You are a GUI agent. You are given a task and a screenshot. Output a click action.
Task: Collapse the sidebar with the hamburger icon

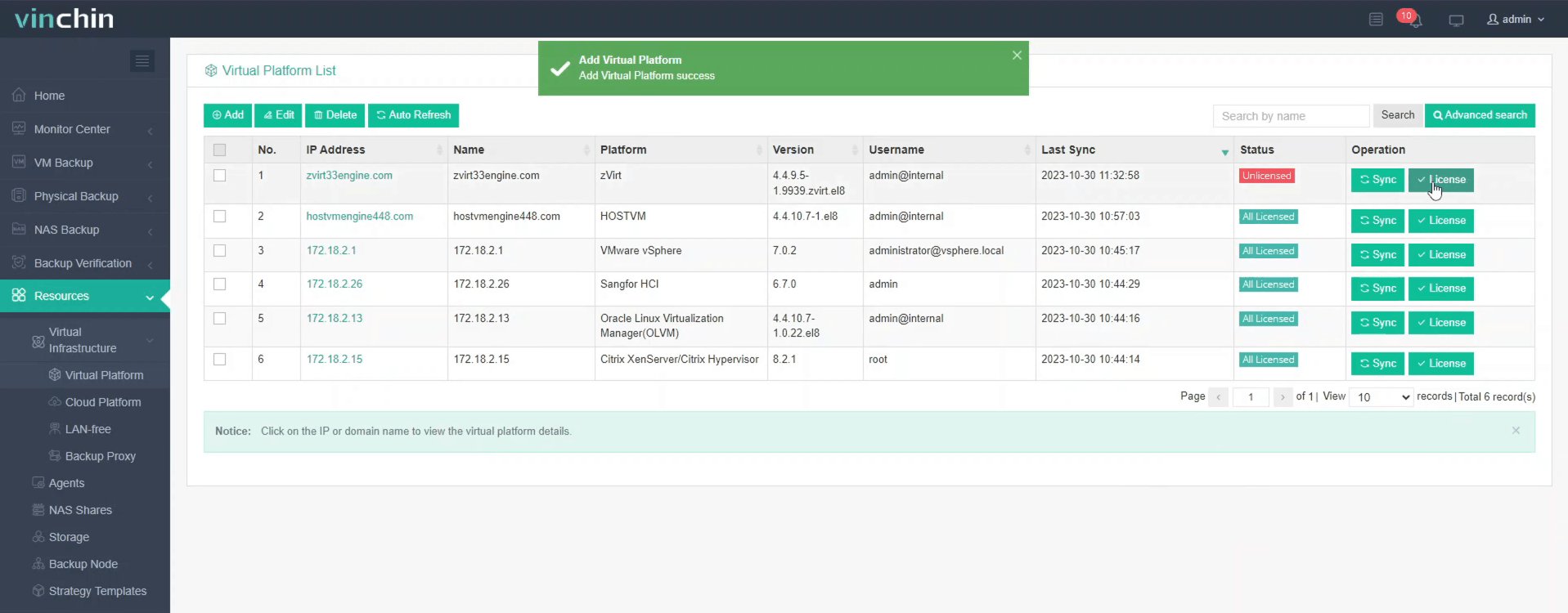pos(142,61)
